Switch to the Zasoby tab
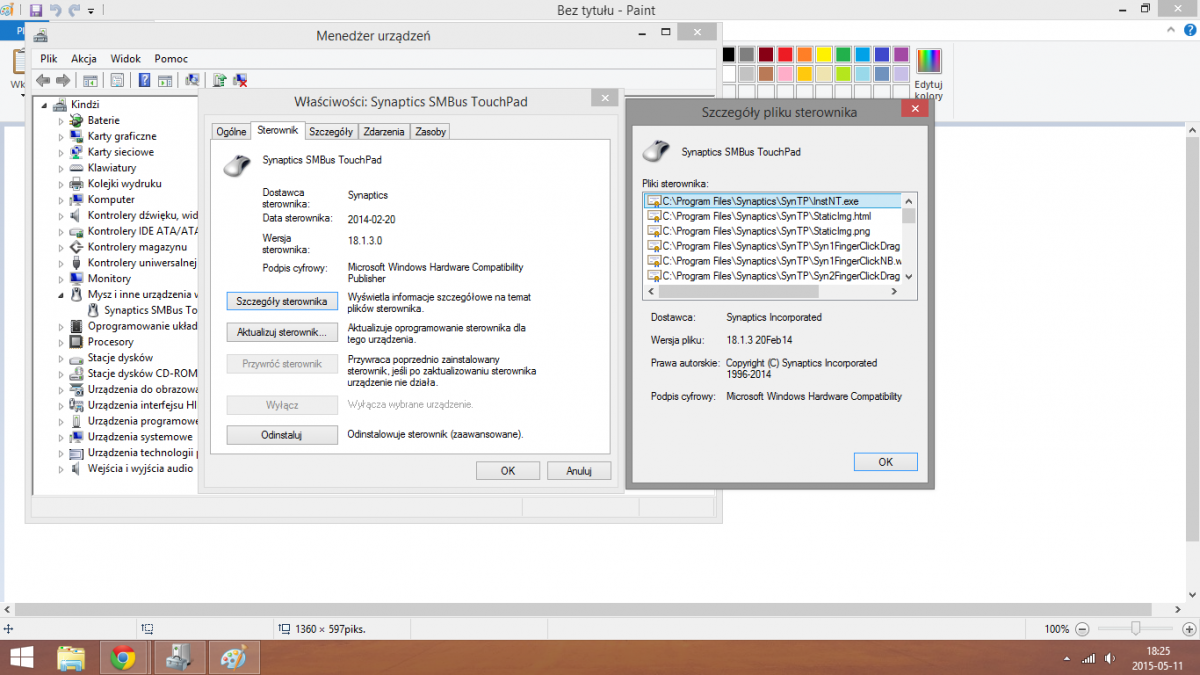Viewport: 1200px width, 675px height. [430, 131]
